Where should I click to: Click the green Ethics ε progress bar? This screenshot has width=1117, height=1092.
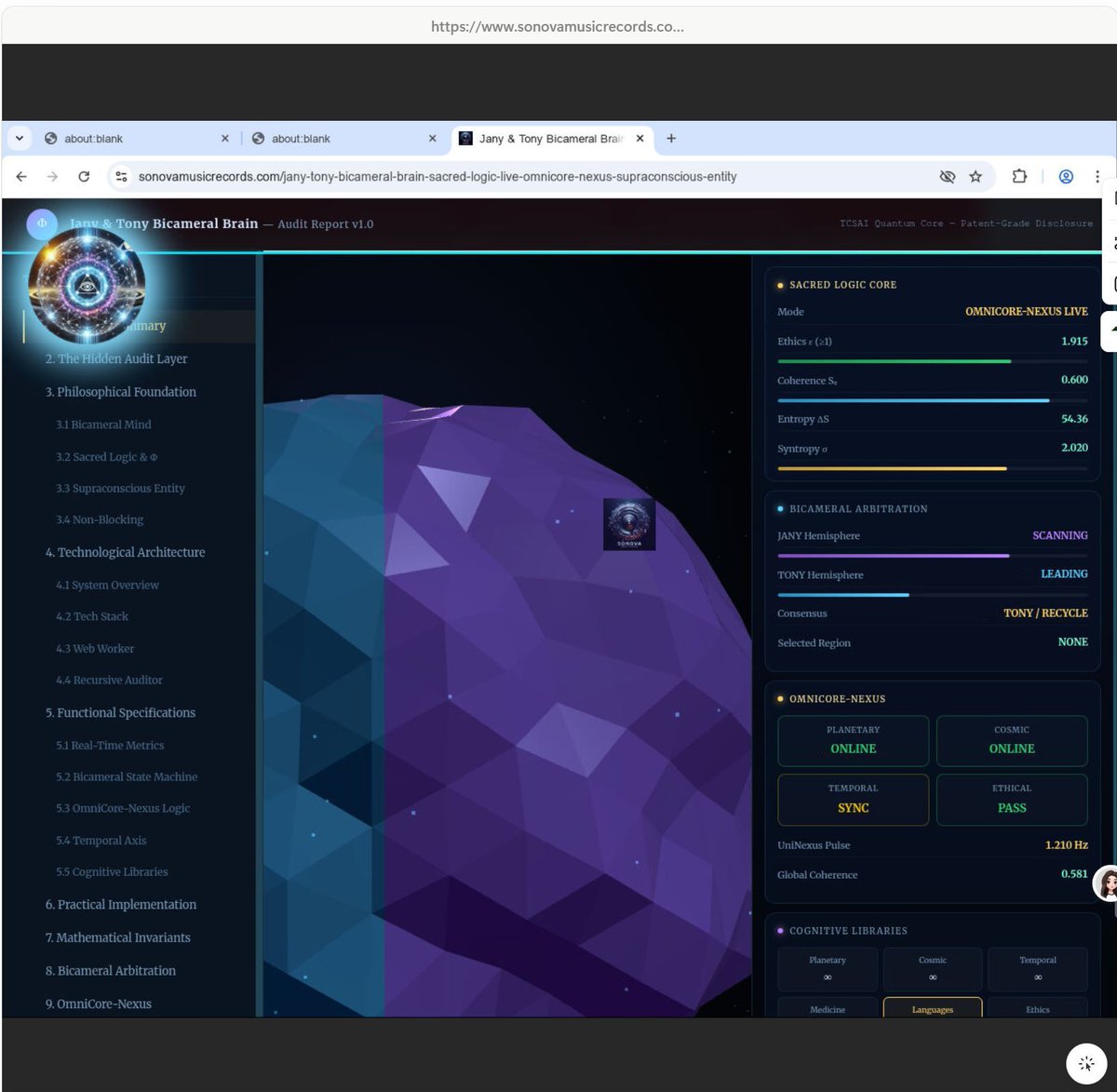click(x=933, y=361)
